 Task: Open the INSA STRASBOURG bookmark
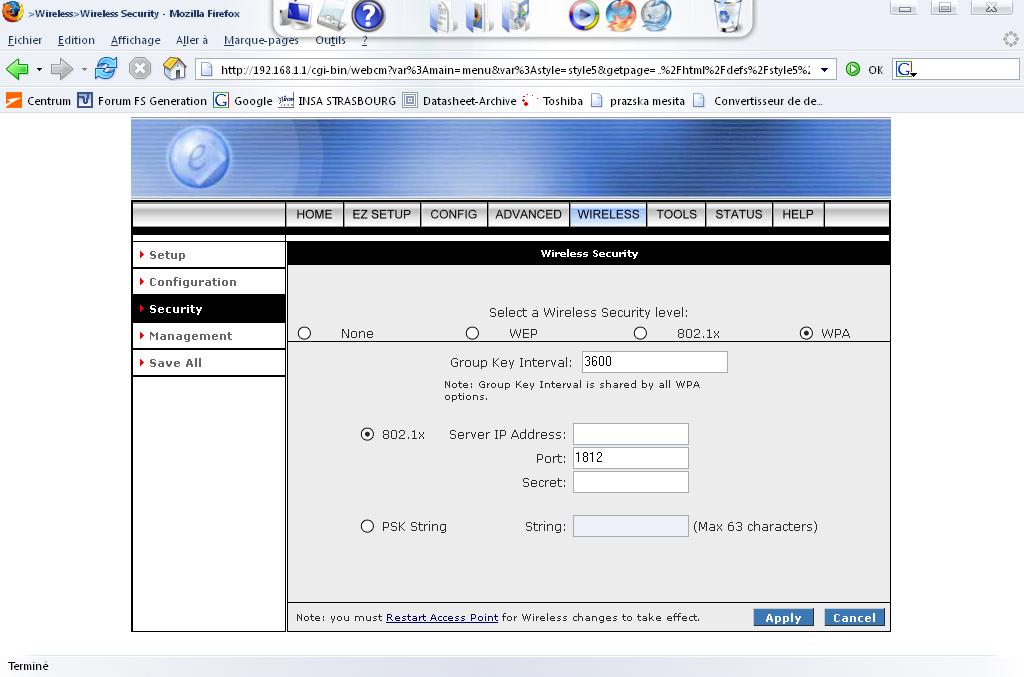[x=337, y=101]
